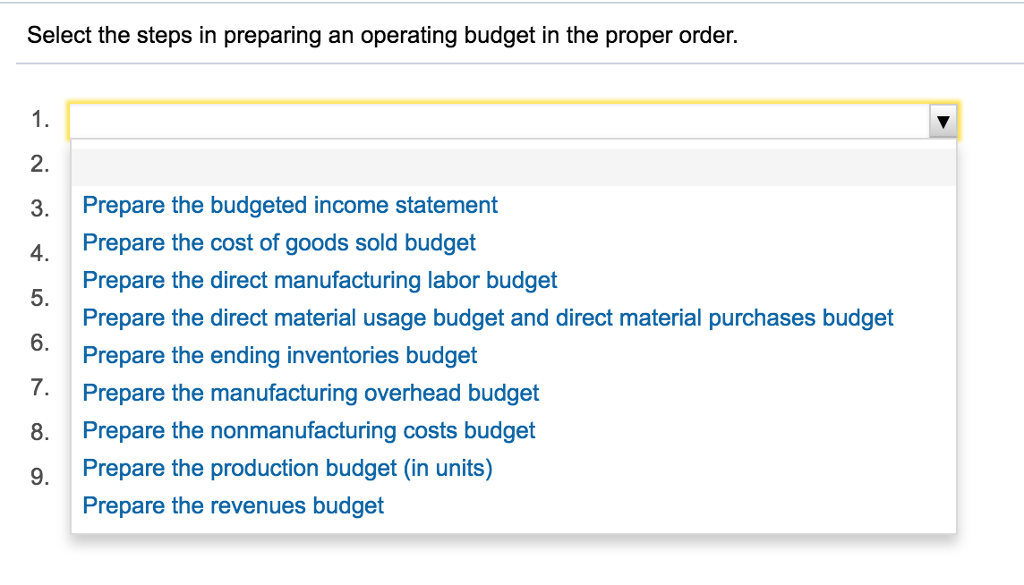This screenshot has width=1024, height=585.
Task: Select "Prepare the production budget (in units)"
Action: pyautogui.click(x=288, y=467)
